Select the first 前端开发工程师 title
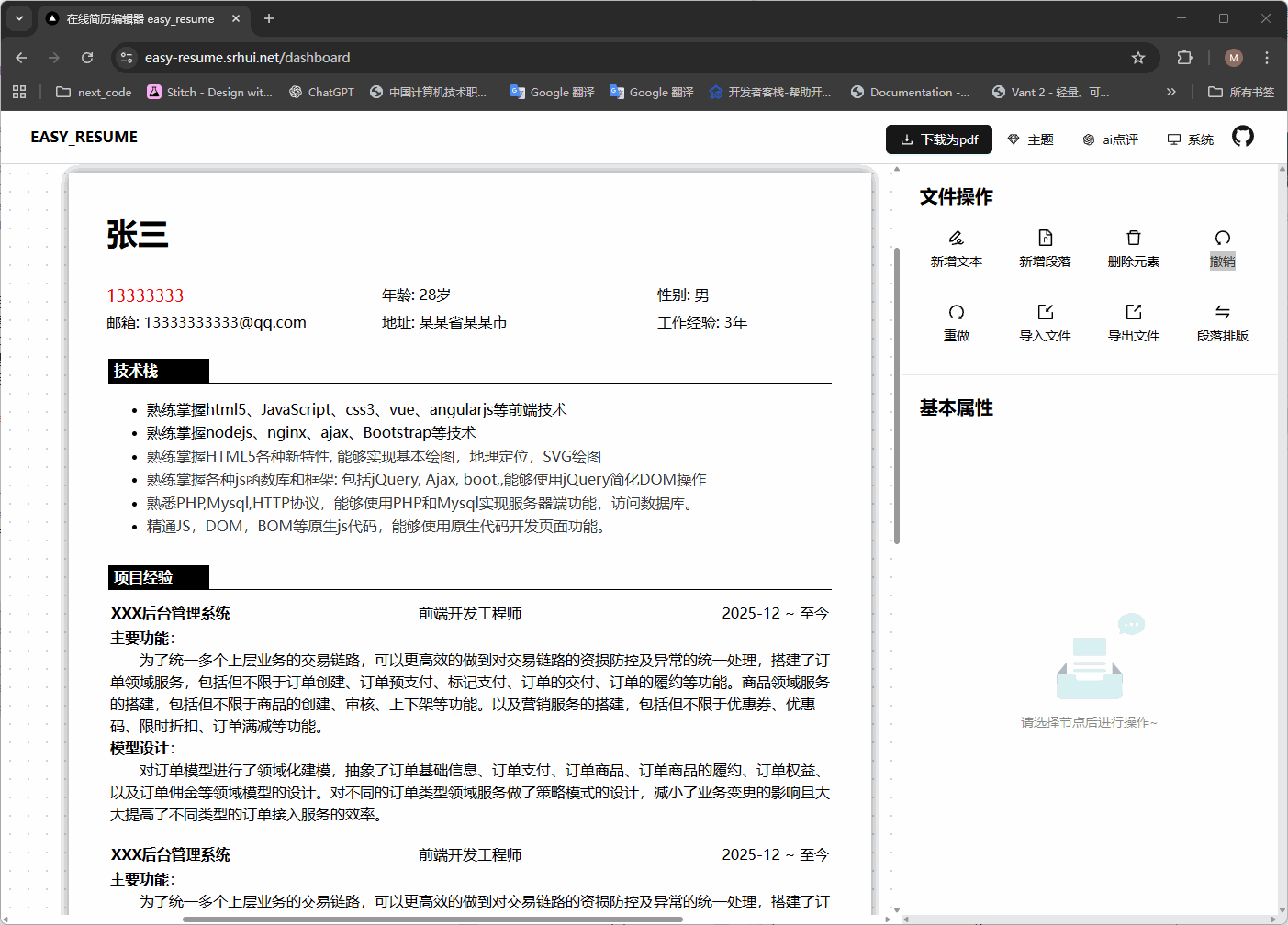Image resolution: width=1288 pixels, height=925 pixels. [x=470, y=614]
